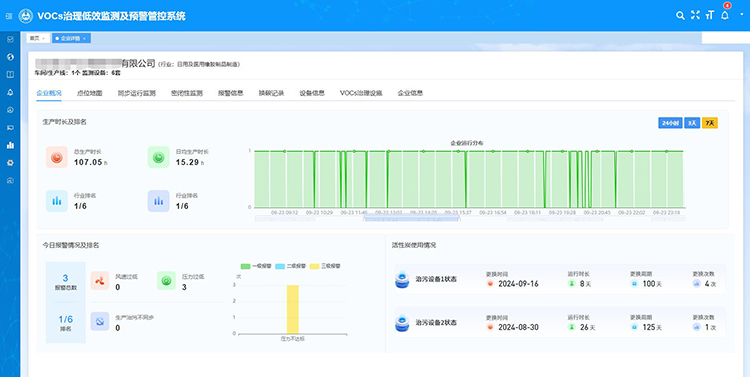Click the 26天 running duration value

tap(587, 327)
